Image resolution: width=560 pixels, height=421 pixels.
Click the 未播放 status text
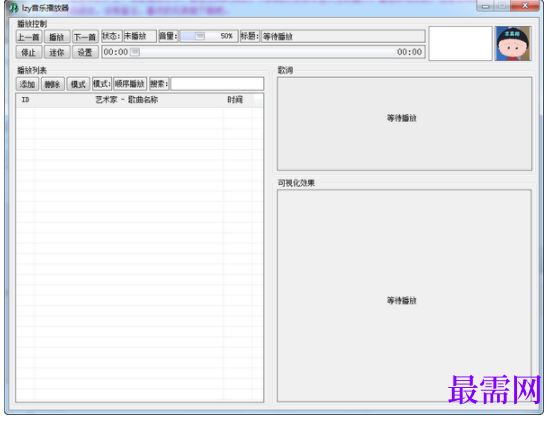pyautogui.click(x=135, y=36)
